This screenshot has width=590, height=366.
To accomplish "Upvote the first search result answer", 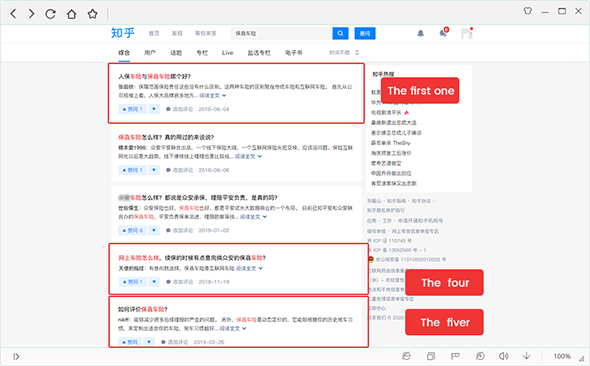I will 133,109.
